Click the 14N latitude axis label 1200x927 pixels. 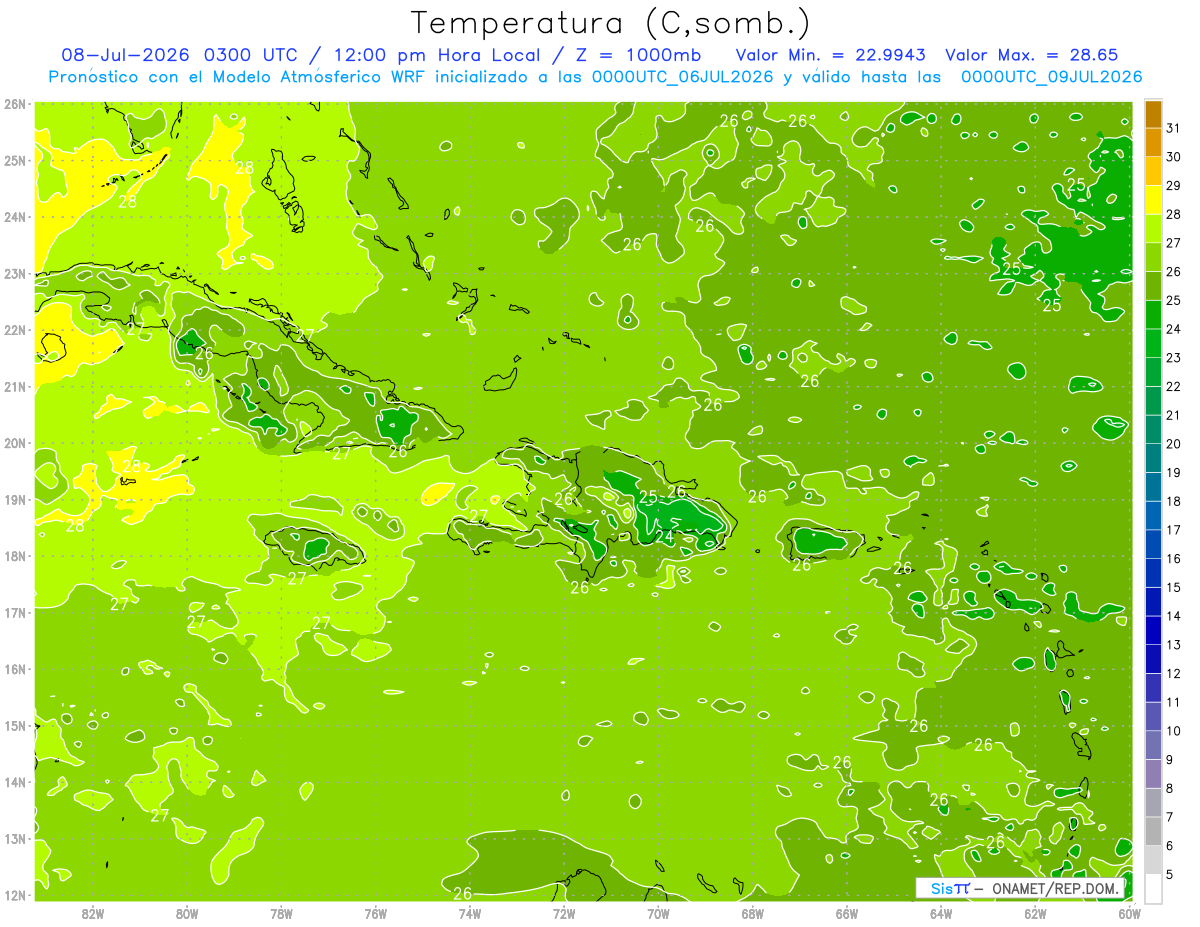coord(15,782)
